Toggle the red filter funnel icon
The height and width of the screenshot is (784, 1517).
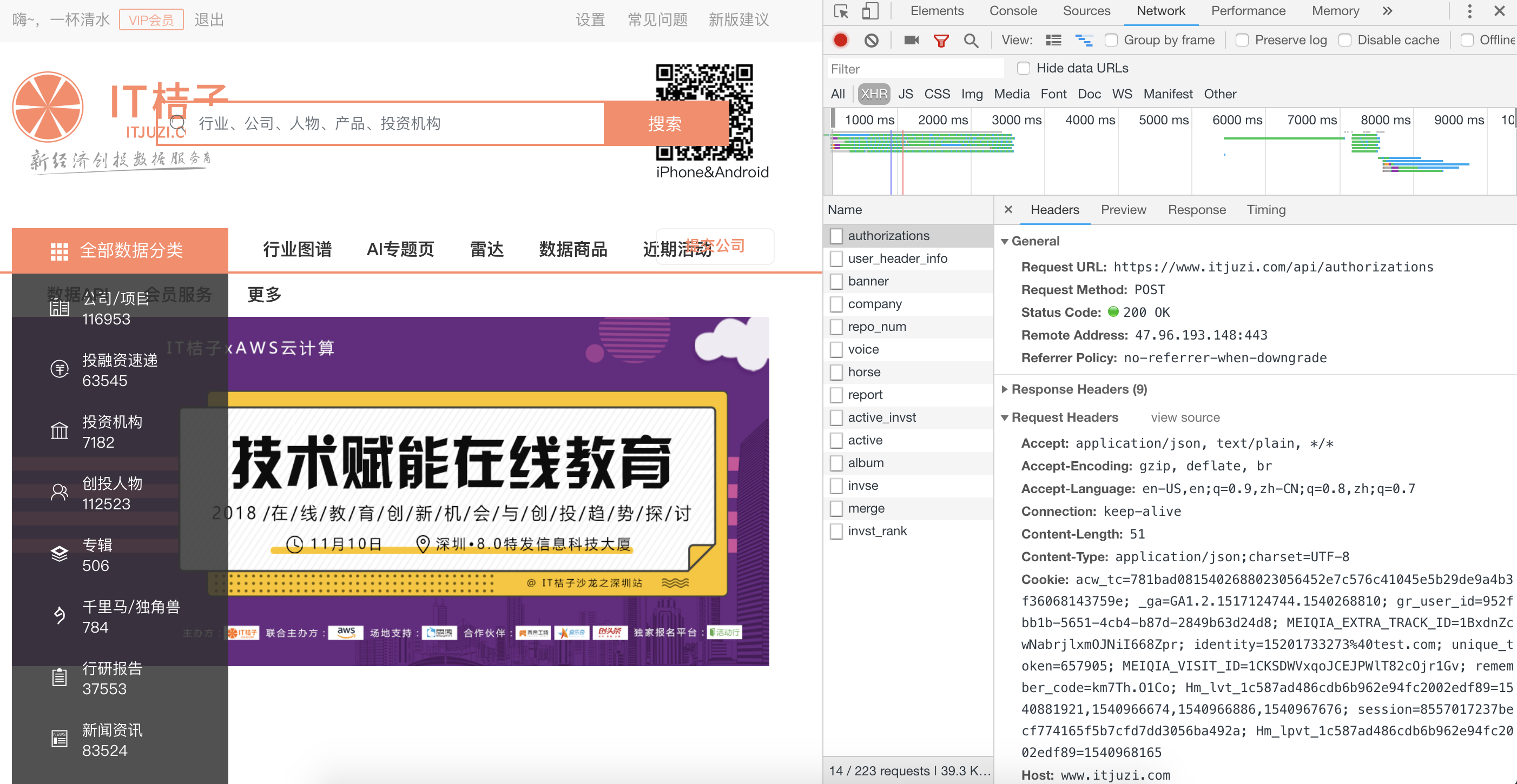(x=941, y=40)
